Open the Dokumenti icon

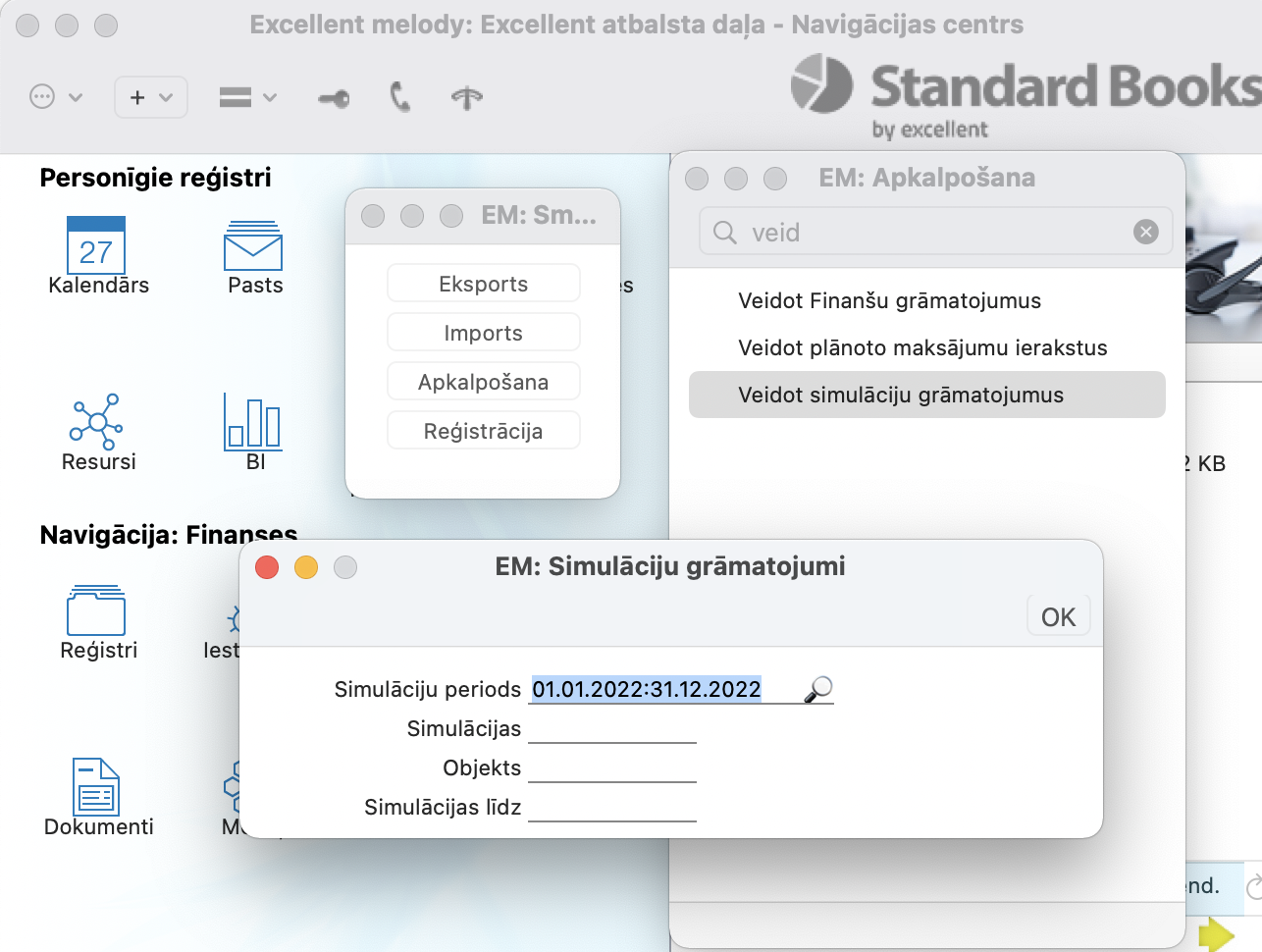[x=96, y=787]
